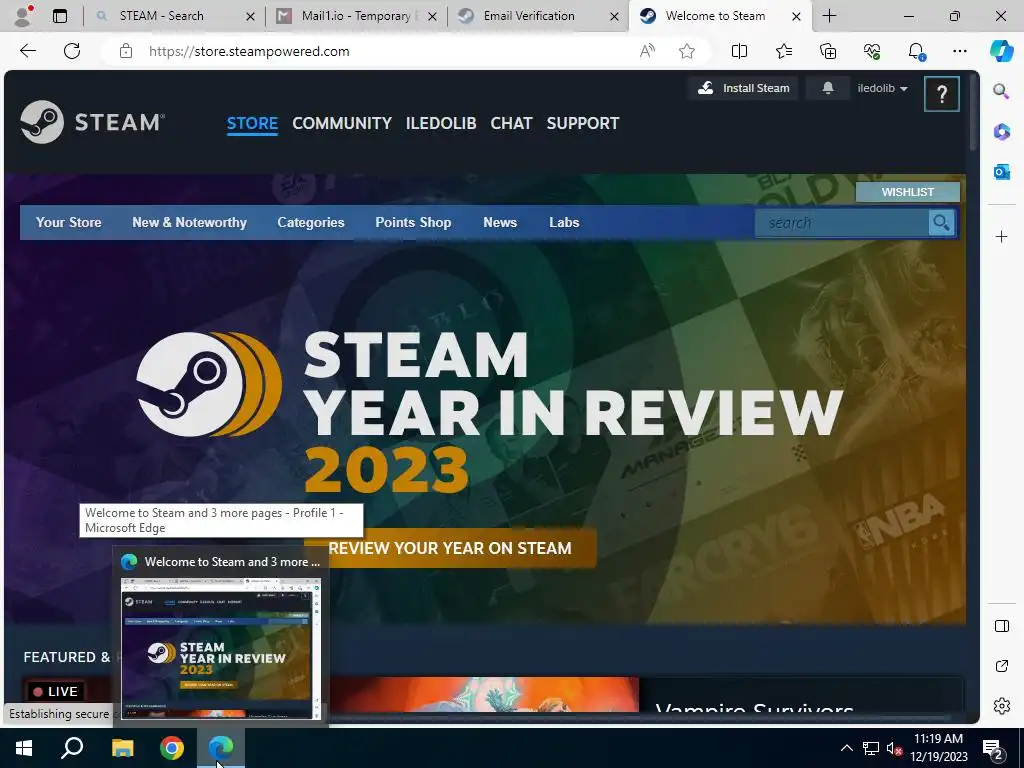Focus the Steam store search field
The height and width of the screenshot is (768, 1024).
[x=842, y=223]
